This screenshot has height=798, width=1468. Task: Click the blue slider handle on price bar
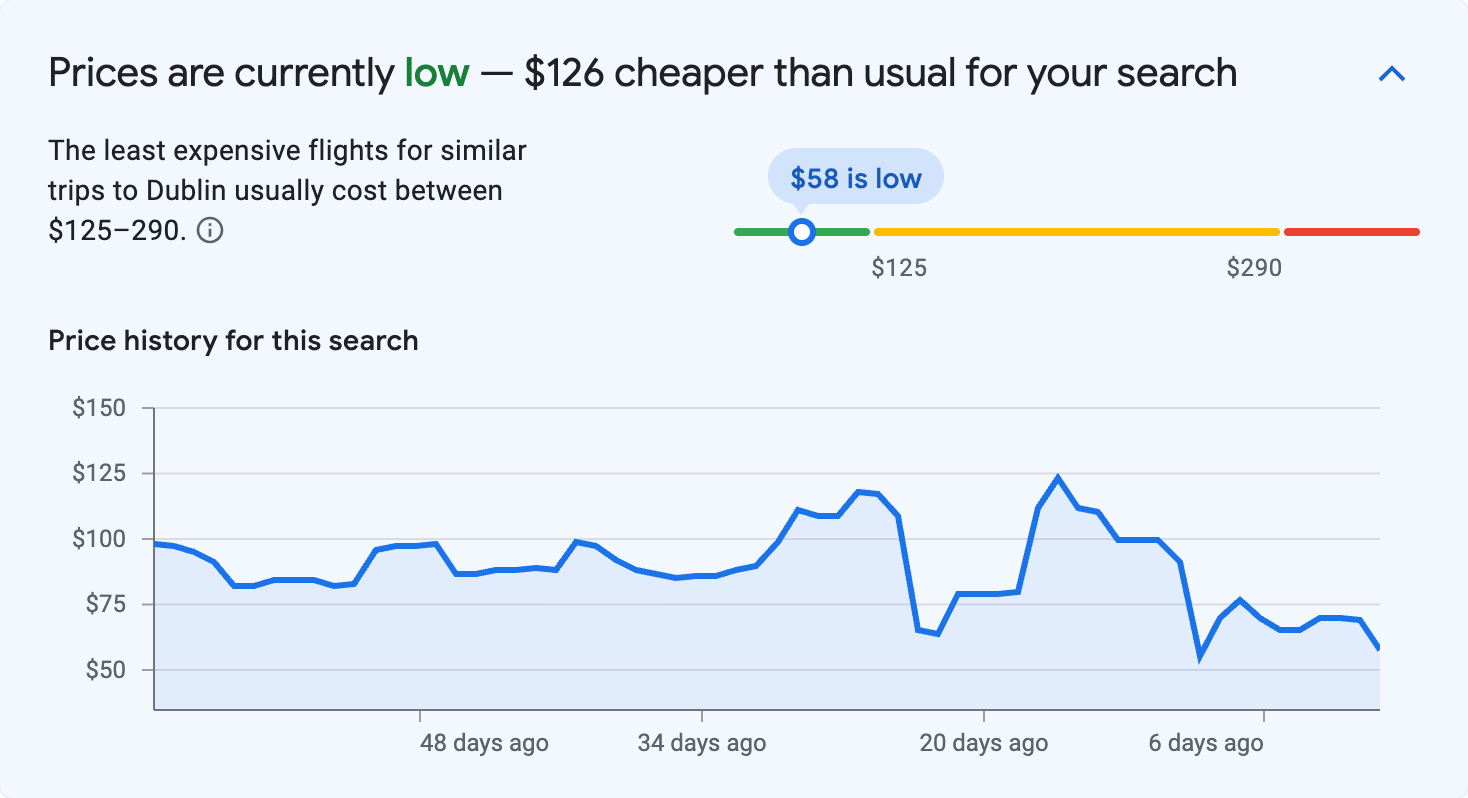point(802,231)
